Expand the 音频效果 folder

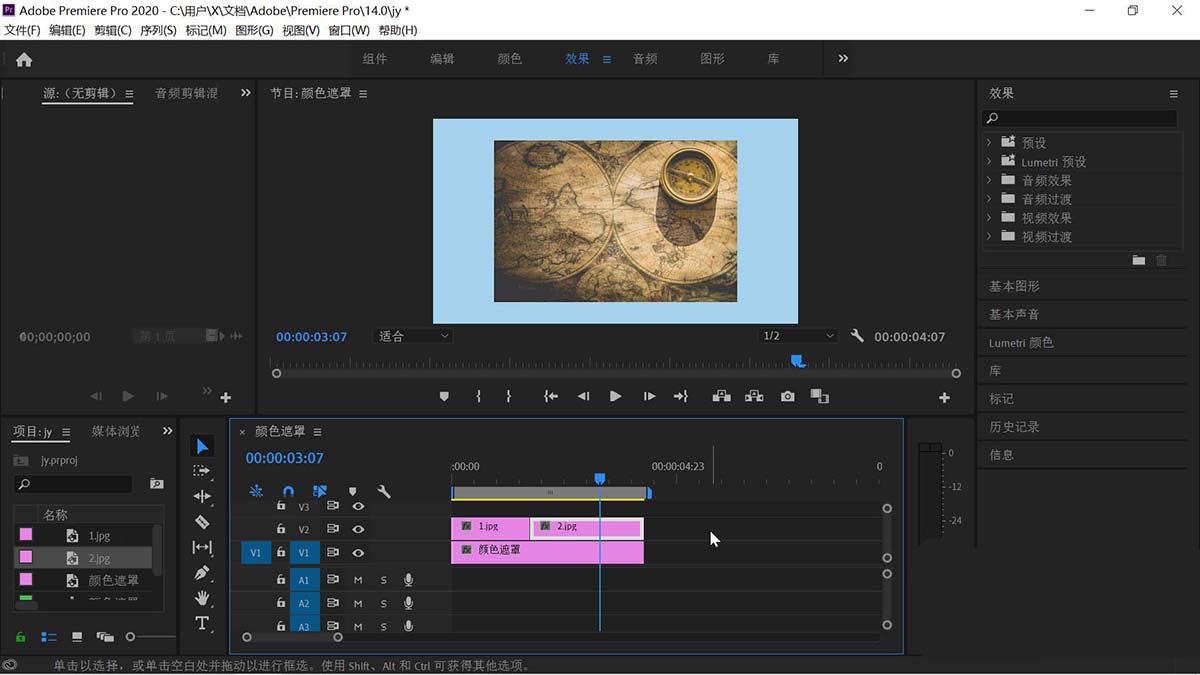click(x=989, y=180)
